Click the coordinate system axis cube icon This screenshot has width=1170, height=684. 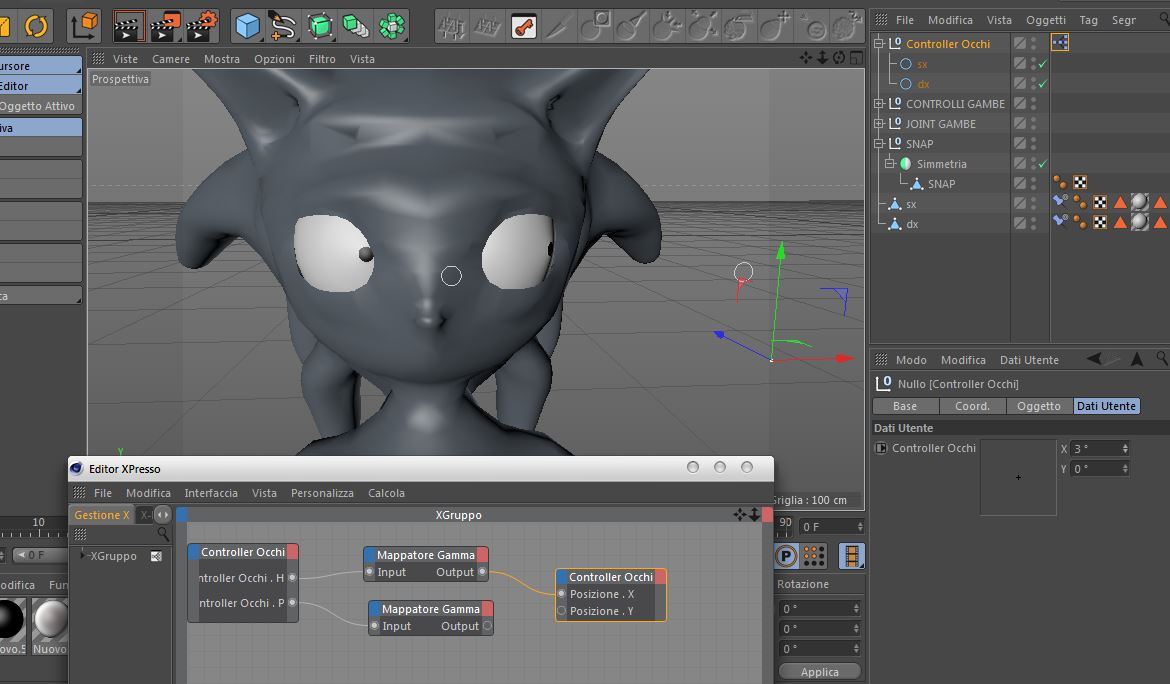tap(87, 25)
